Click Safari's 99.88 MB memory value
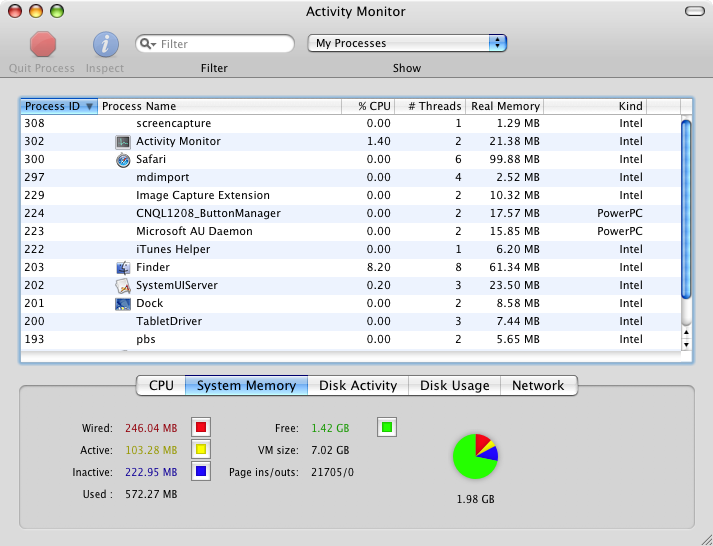The image size is (713, 546). [x=514, y=160]
